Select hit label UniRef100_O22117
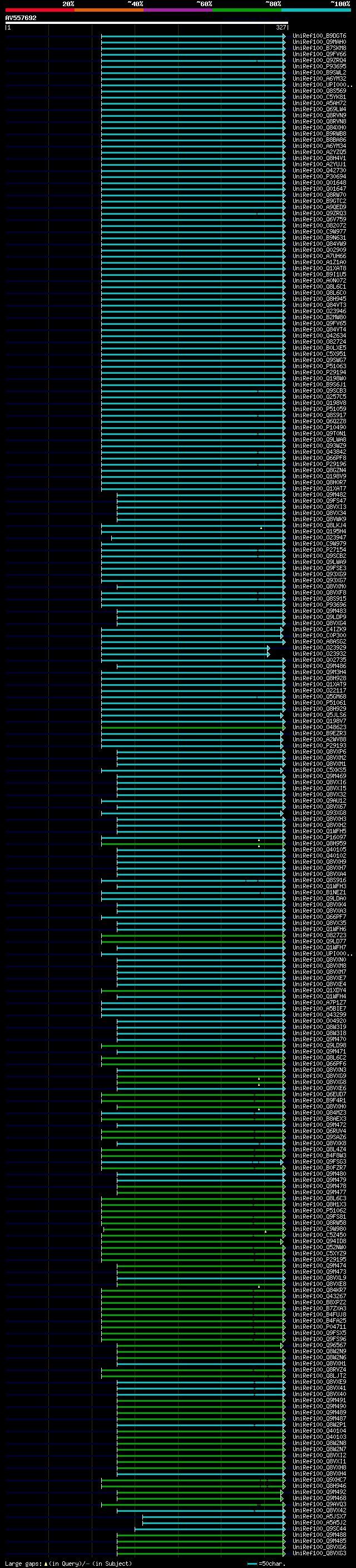Screen dimensions: 356x1568 tap(319, 690)
